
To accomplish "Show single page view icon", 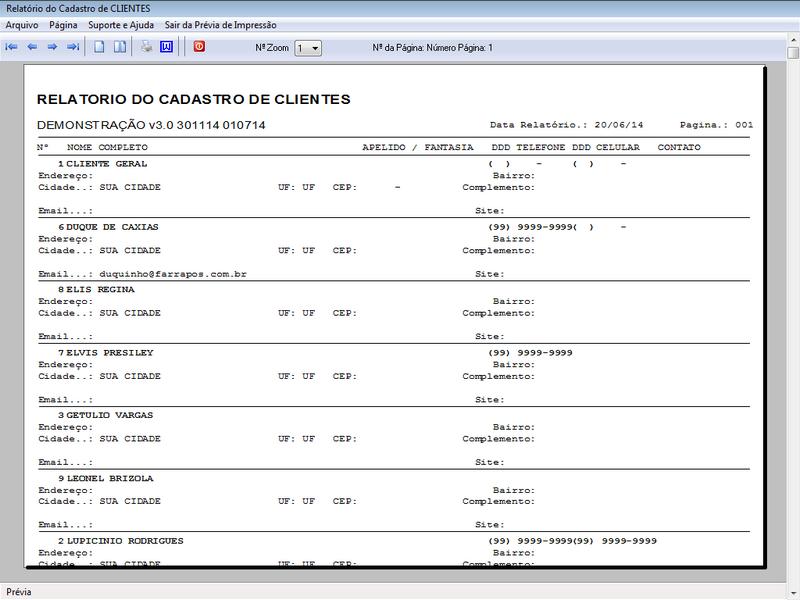I will (x=99, y=47).
